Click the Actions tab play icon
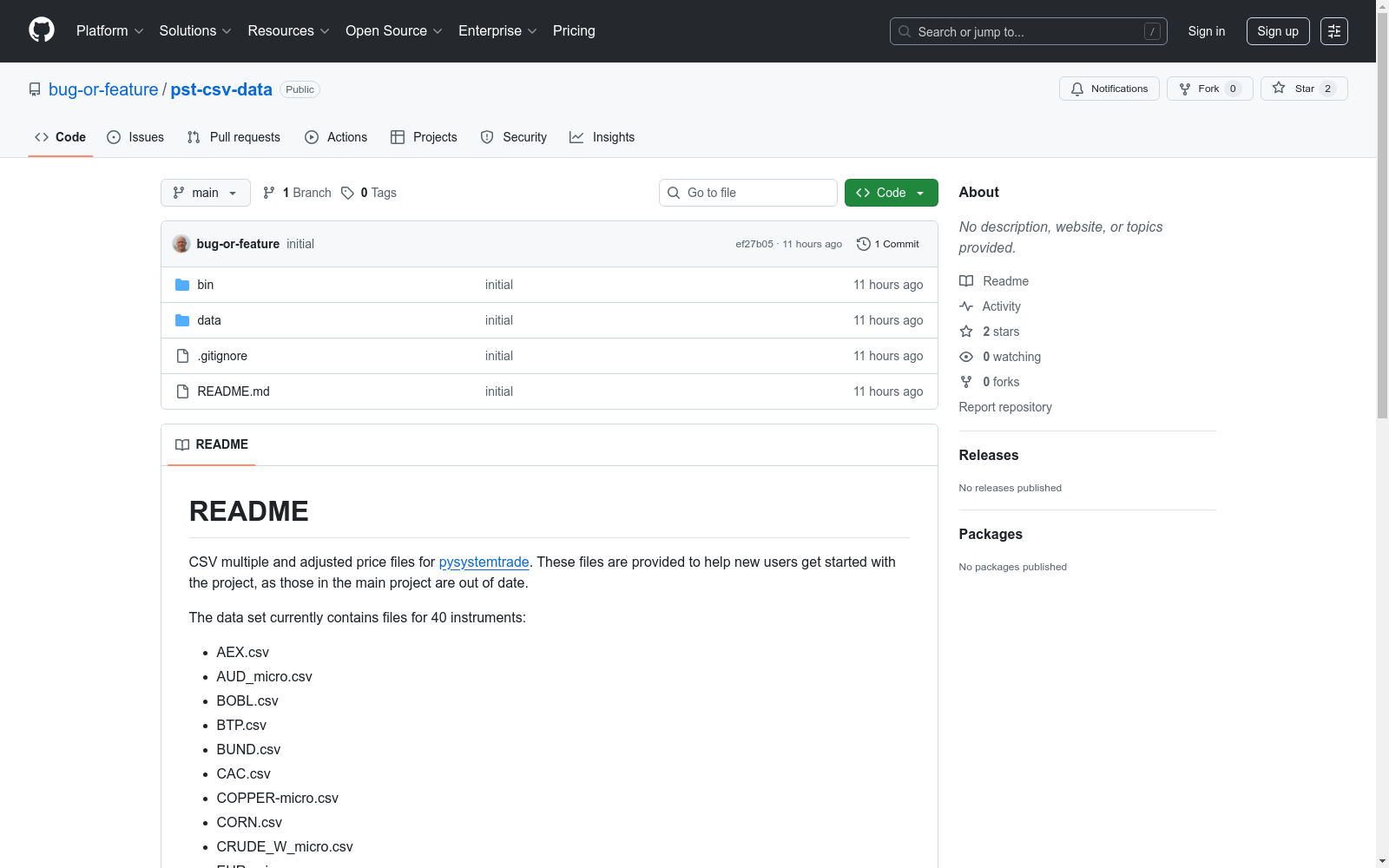The height and width of the screenshot is (868, 1389). (312, 137)
